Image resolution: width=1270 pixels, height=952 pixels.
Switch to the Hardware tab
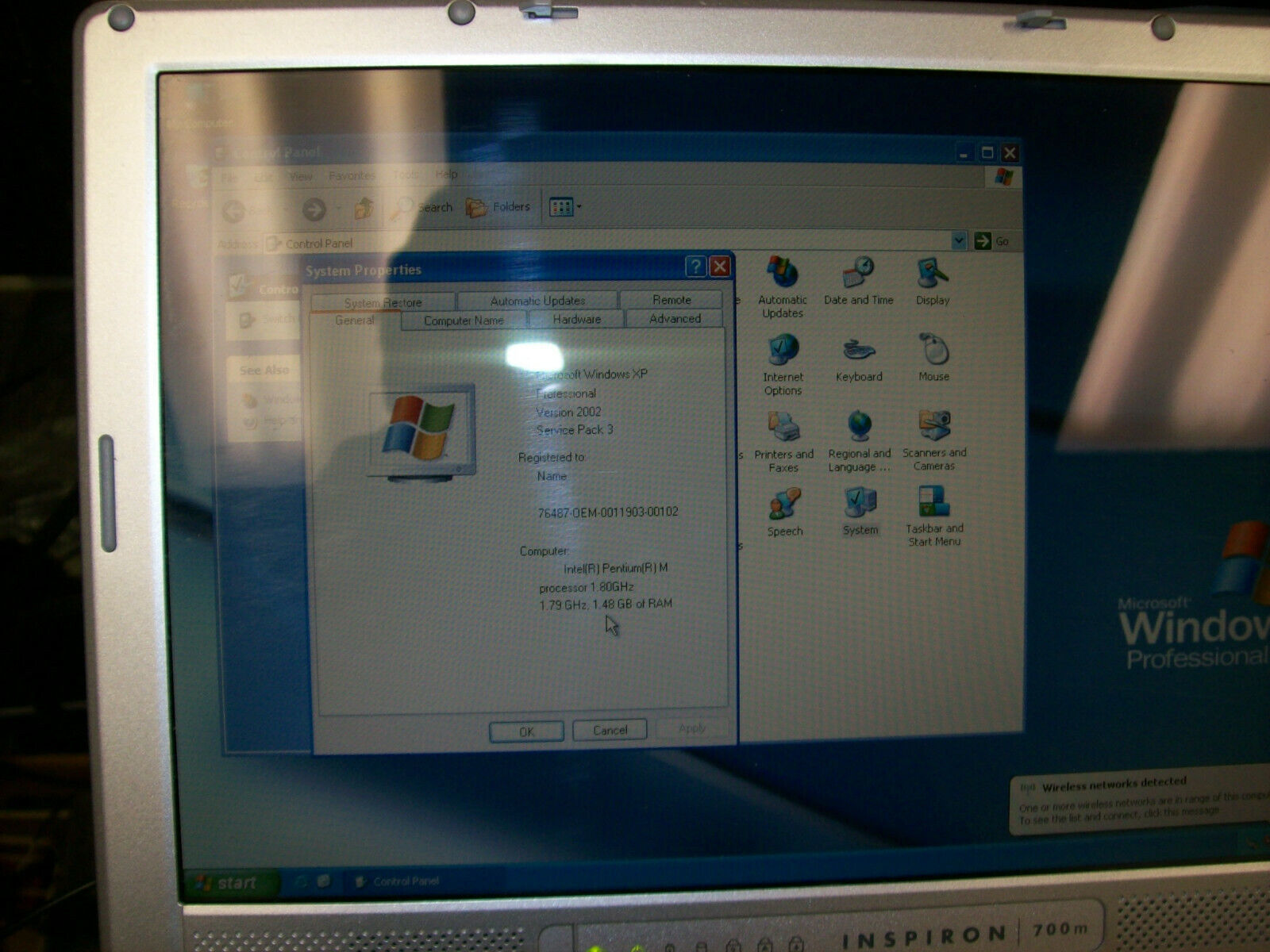[x=576, y=319]
